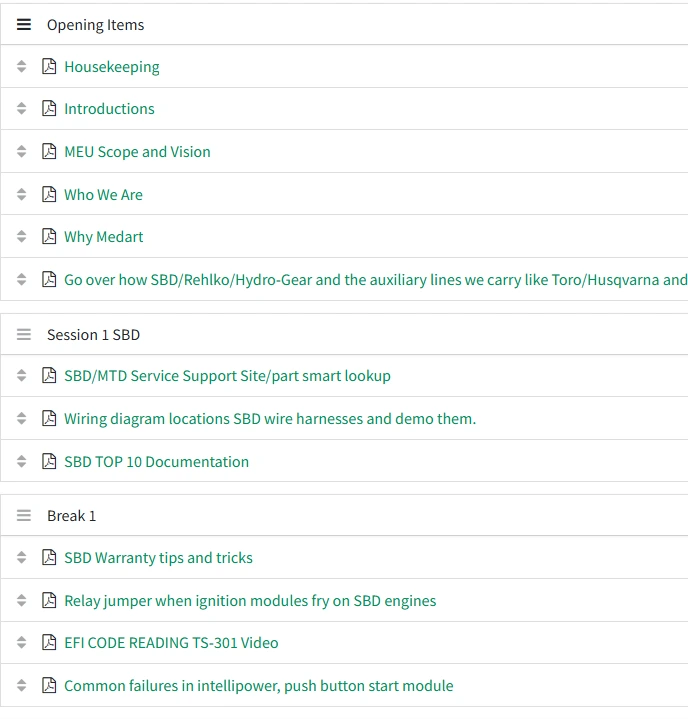This screenshot has width=688, height=719.
Task: Click the PDF icon on the Relay jumper row
Action: pyautogui.click(x=49, y=600)
